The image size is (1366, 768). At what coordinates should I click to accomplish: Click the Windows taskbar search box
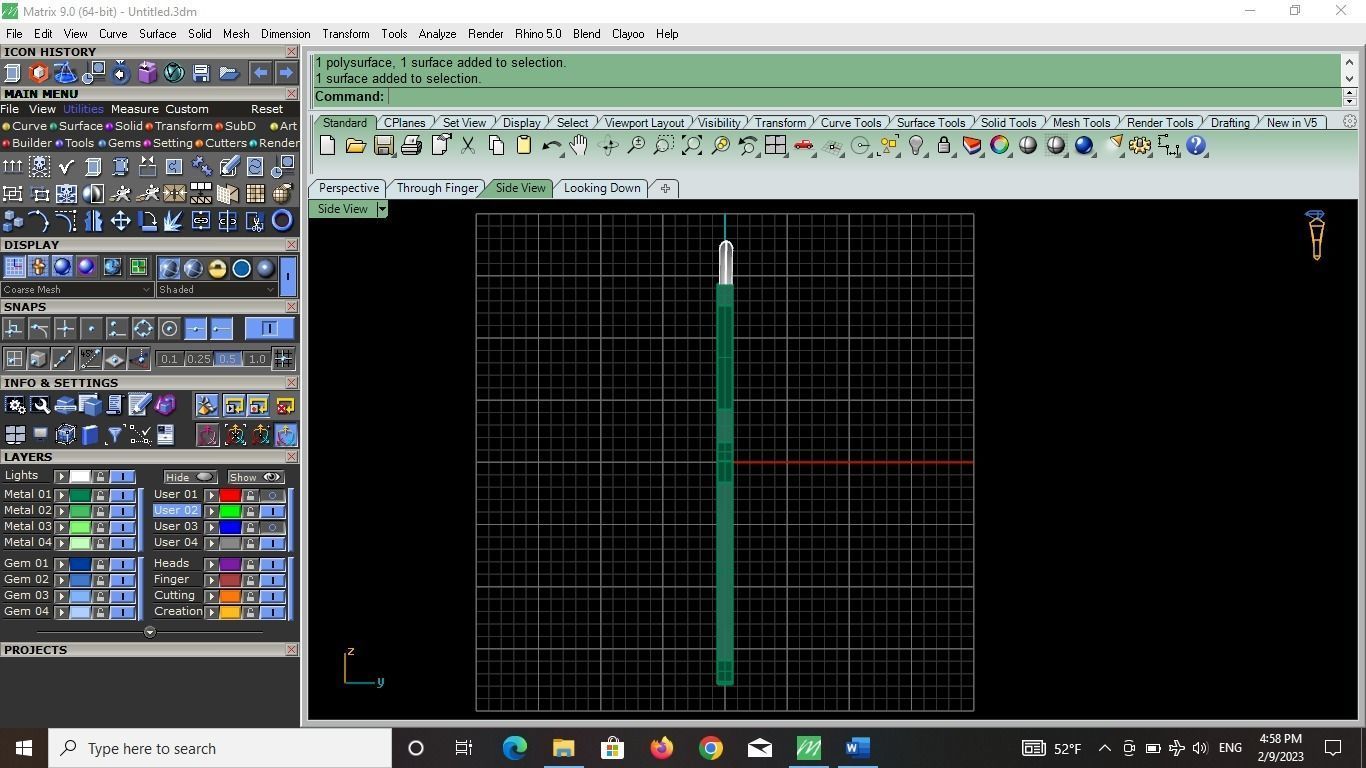tap(220, 748)
